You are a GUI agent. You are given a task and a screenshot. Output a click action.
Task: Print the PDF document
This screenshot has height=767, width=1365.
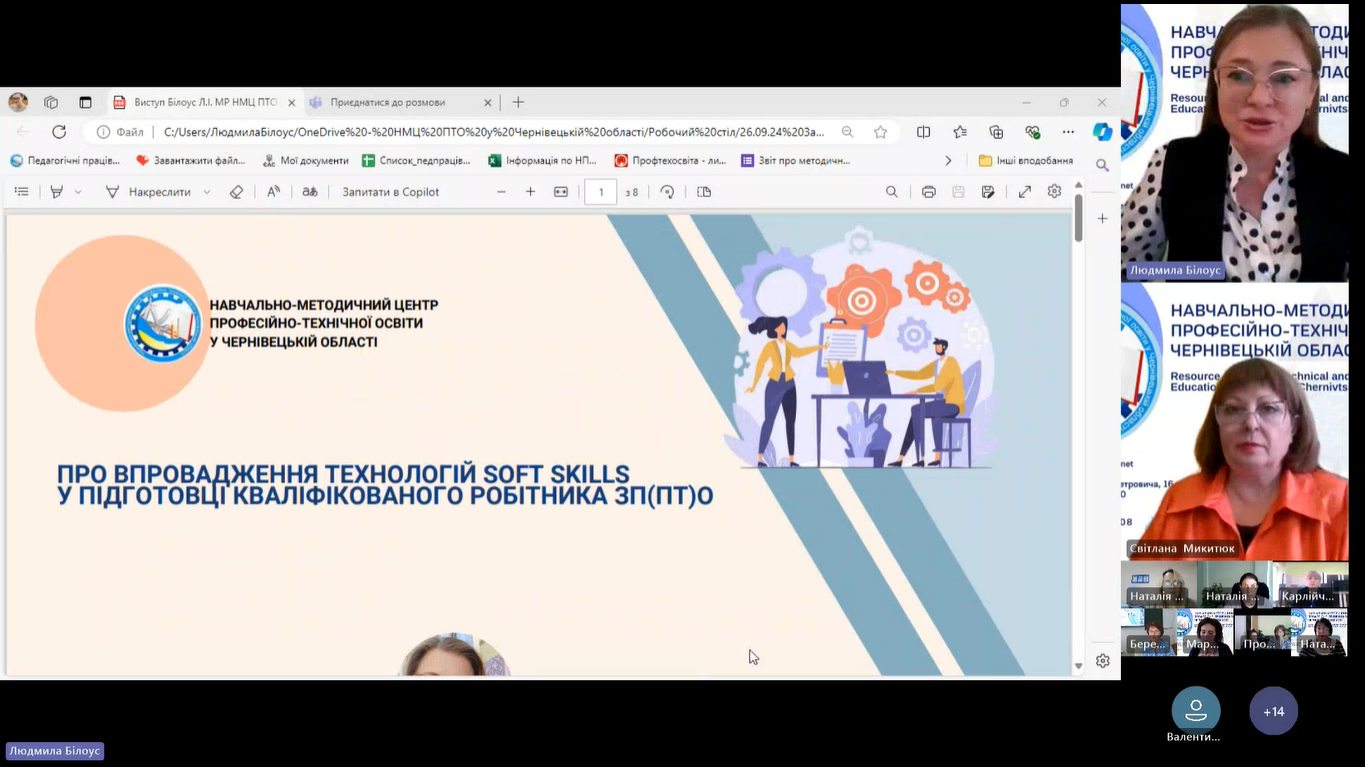point(928,192)
